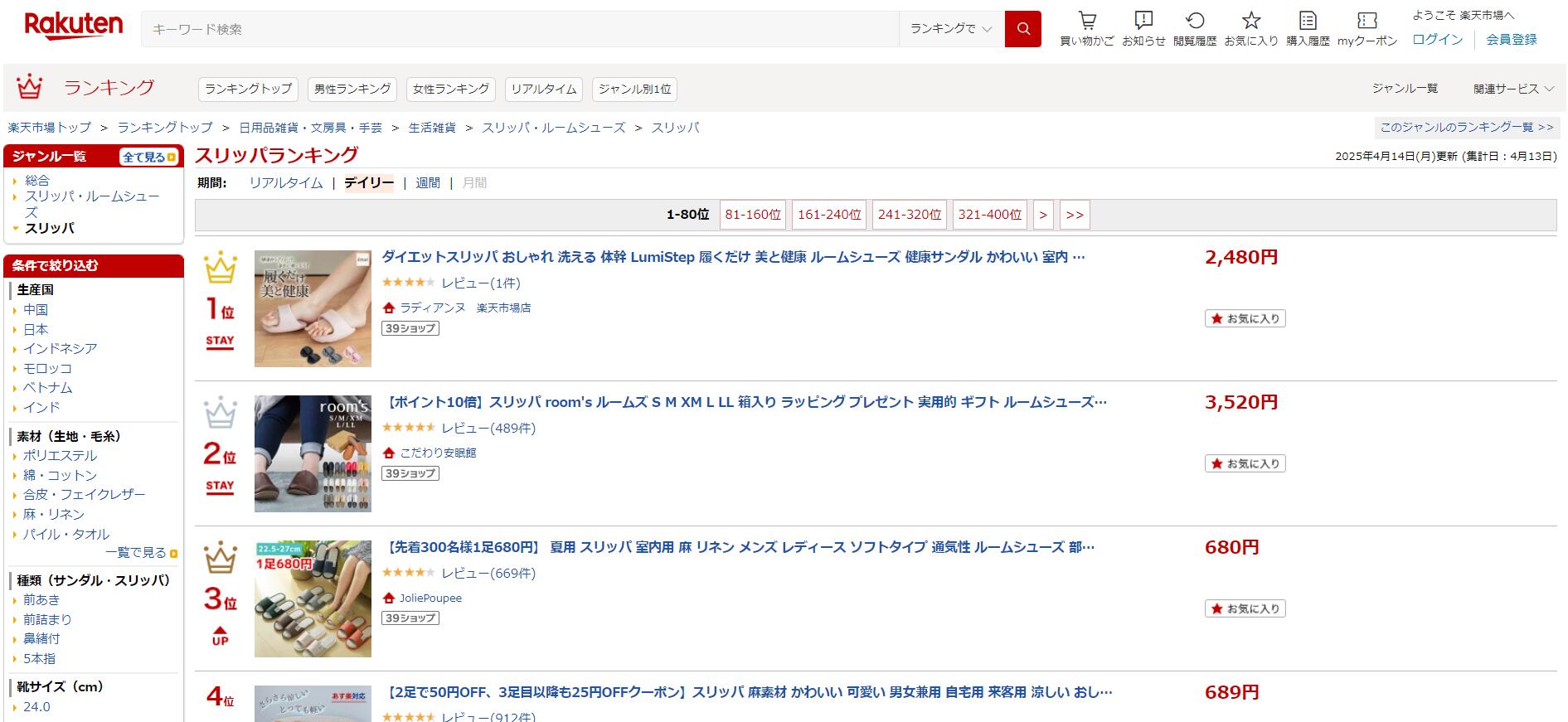Filter by type 前あき

tap(41, 600)
